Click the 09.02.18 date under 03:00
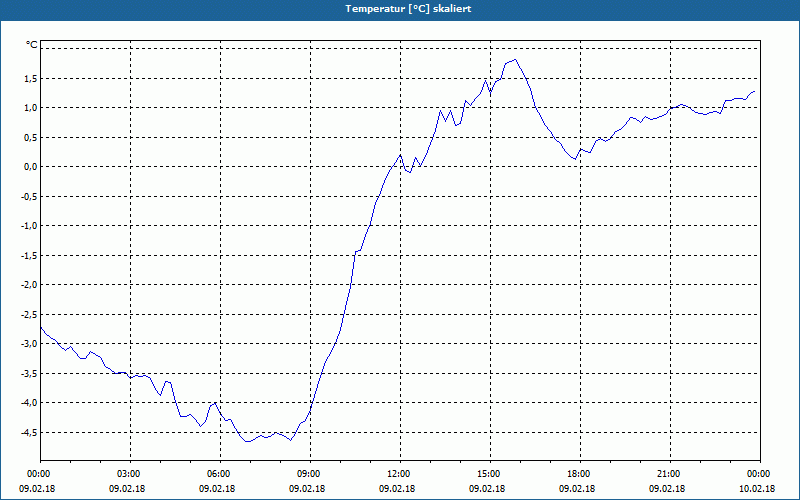The width and height of the screenshot is (800, 500). point(127,489)
